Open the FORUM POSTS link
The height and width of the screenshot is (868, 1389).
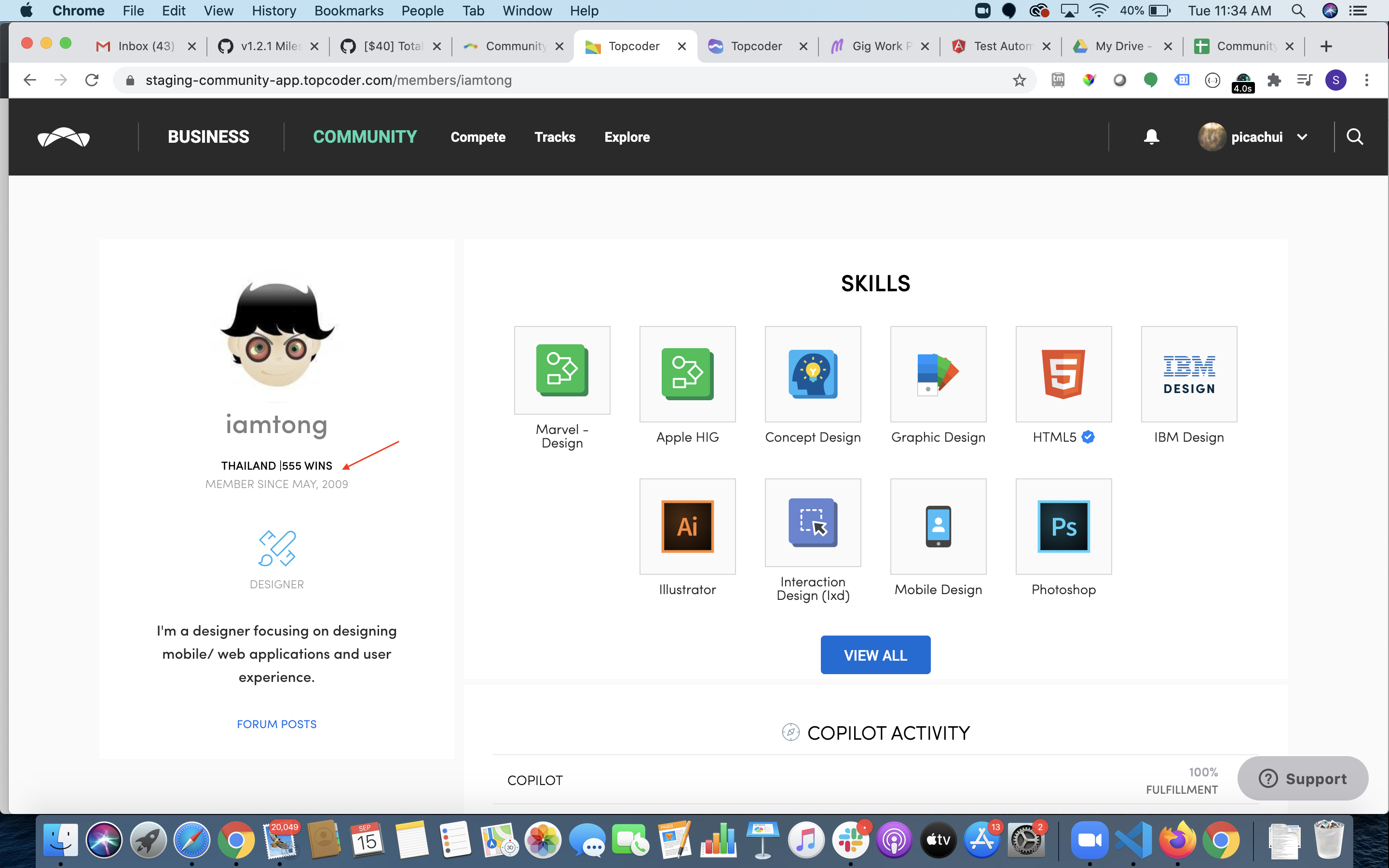coord(277,724)
